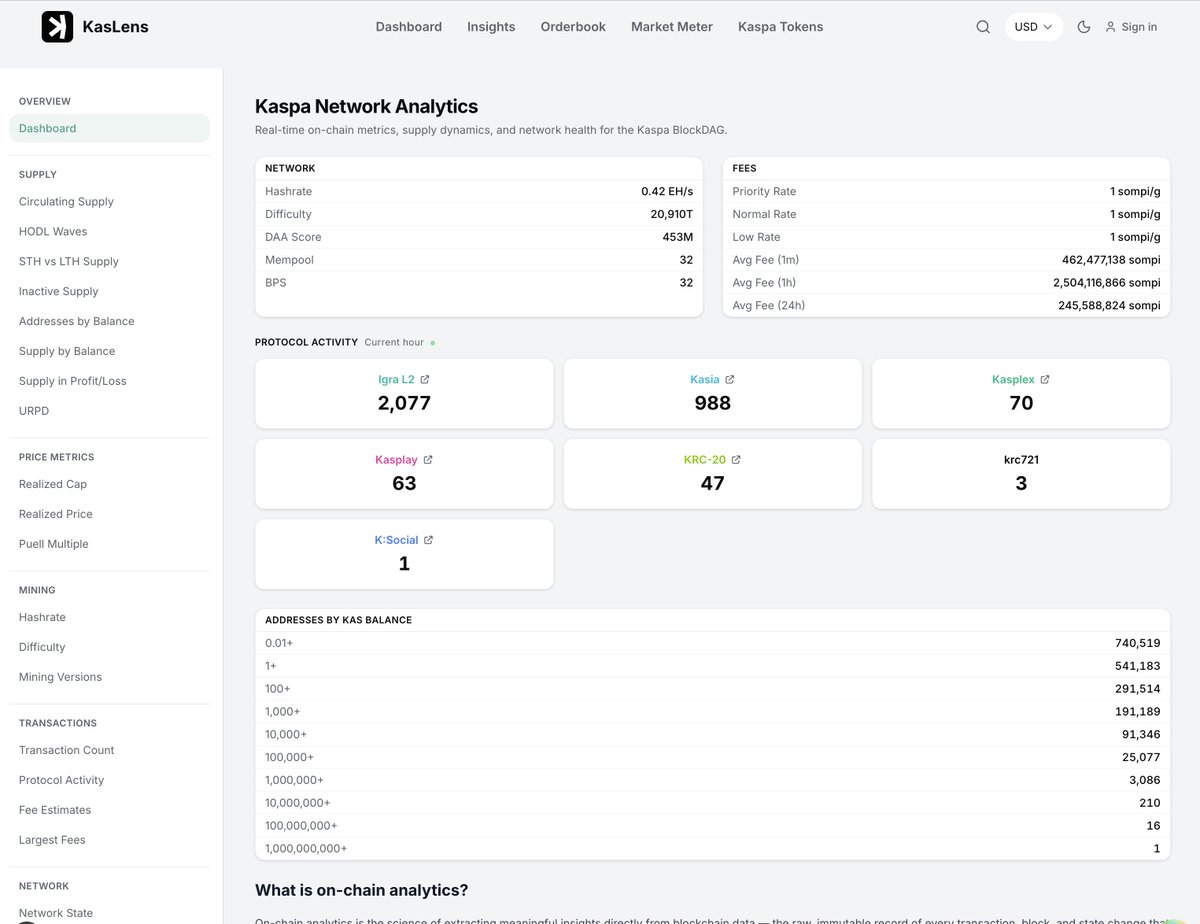Click the 1,000+ balance row label
The width and height of the screenshot is (1200, 924).
click(x=283, y=711)
